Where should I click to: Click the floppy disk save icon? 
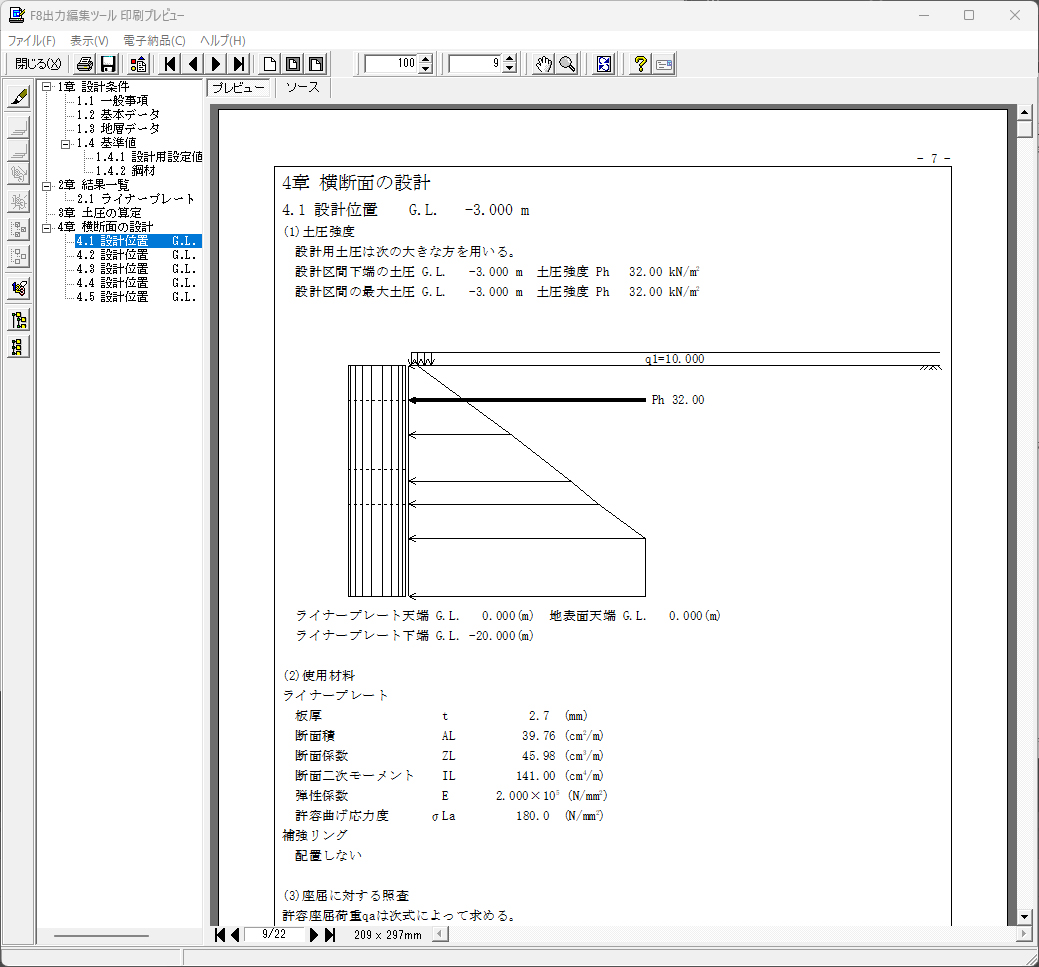[108, 64]
